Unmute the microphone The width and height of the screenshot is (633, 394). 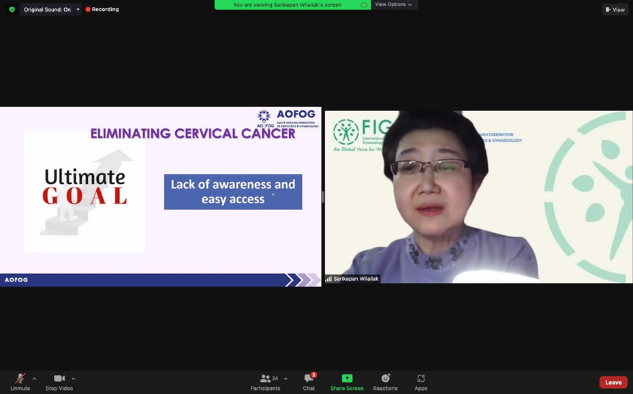20,382
